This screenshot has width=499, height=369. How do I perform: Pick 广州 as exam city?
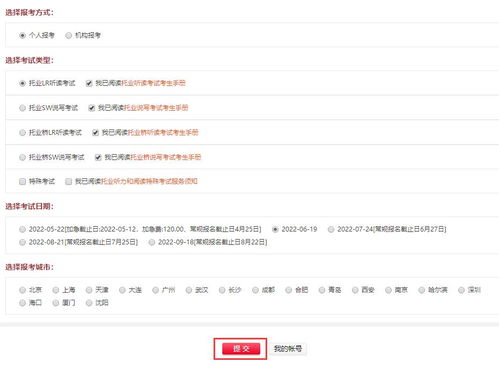pos(155,290)
